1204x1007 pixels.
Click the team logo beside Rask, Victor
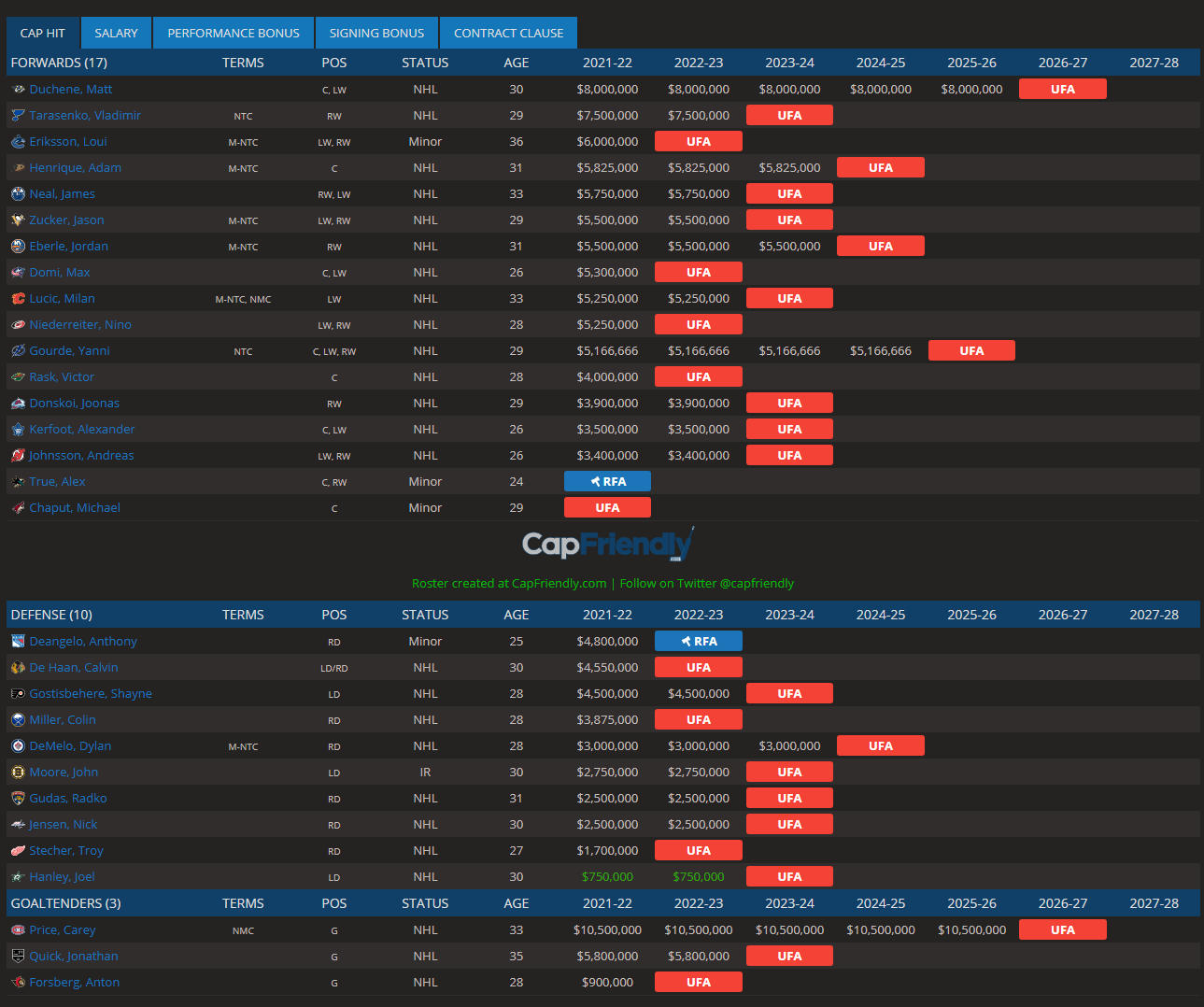(x=18, y=377)
